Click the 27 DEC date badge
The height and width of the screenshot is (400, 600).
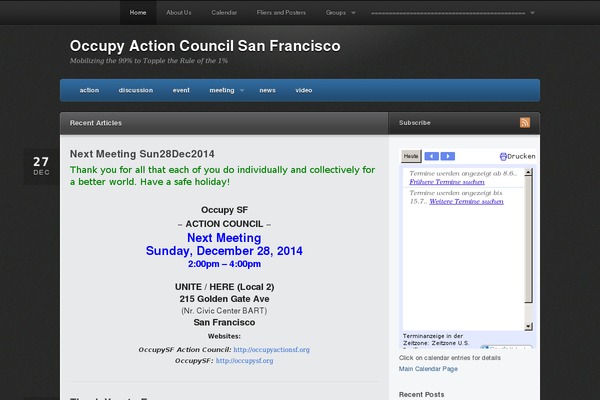click(x=41, y=167)
